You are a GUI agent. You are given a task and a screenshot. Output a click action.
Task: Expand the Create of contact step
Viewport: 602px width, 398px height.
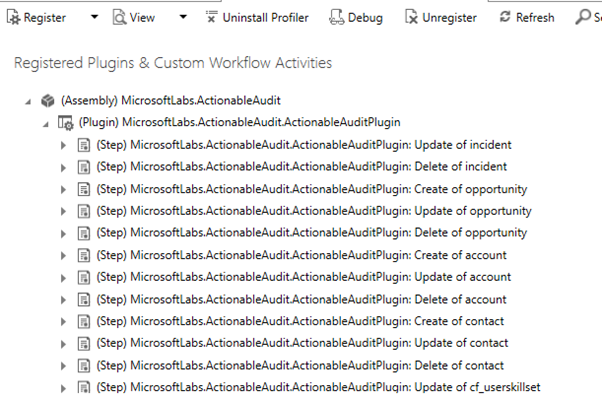[63, 322]
